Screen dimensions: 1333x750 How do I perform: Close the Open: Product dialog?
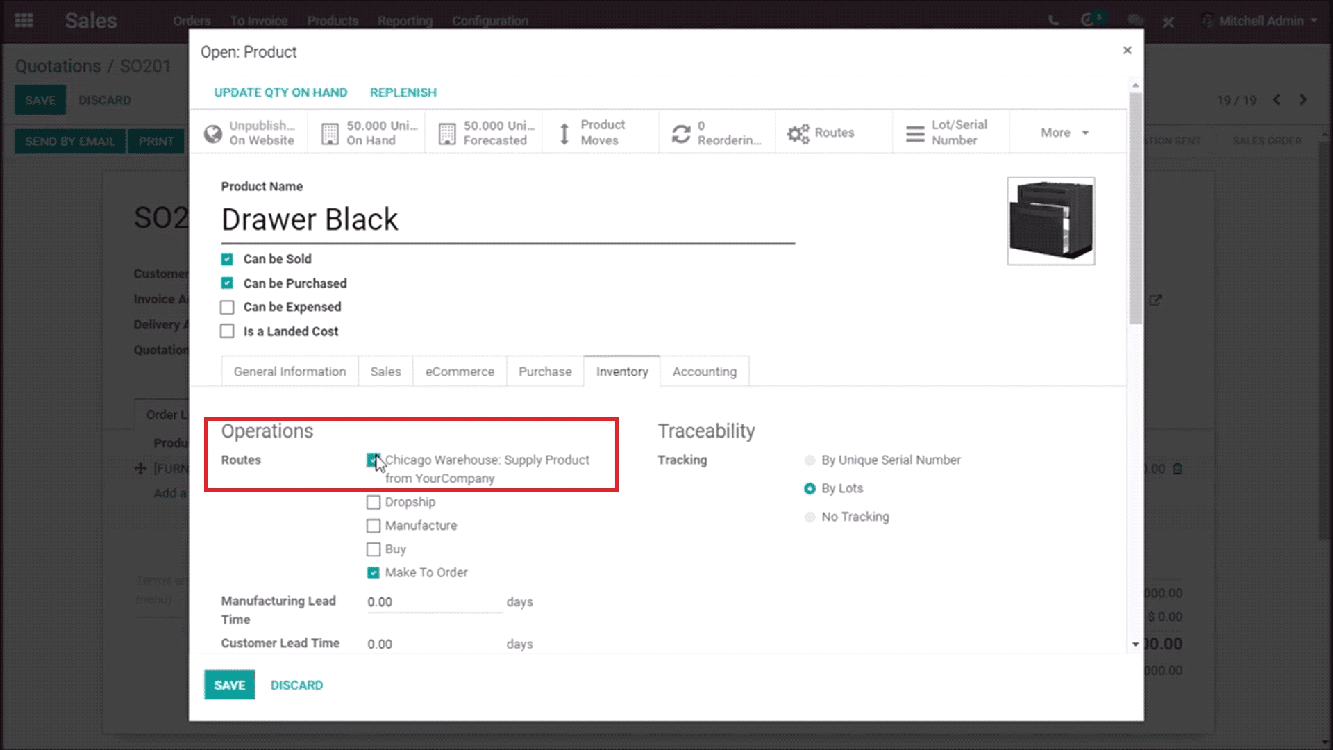pos(1127,50)
